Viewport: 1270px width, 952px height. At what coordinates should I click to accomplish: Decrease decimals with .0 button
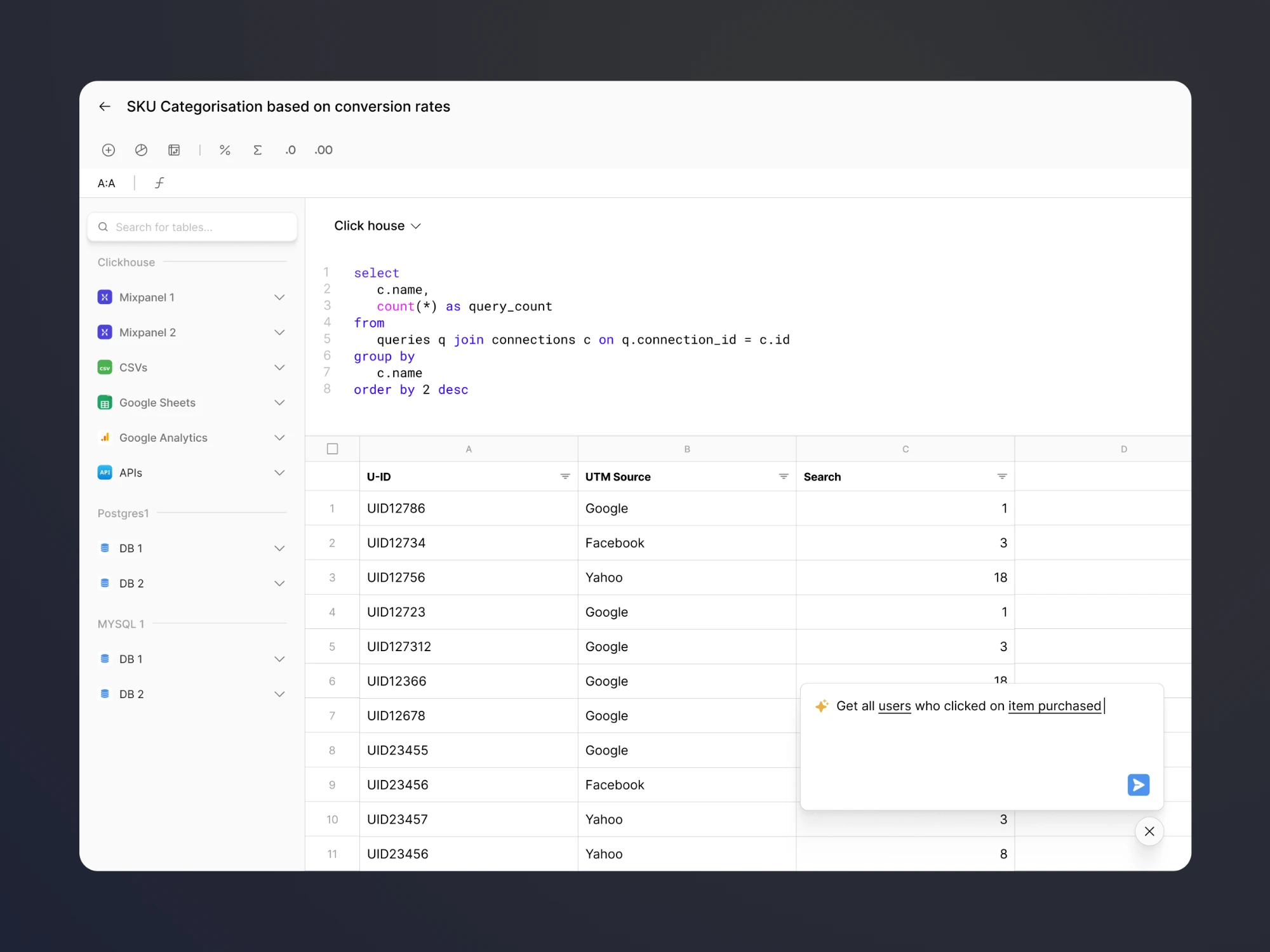tap(290, 150)
